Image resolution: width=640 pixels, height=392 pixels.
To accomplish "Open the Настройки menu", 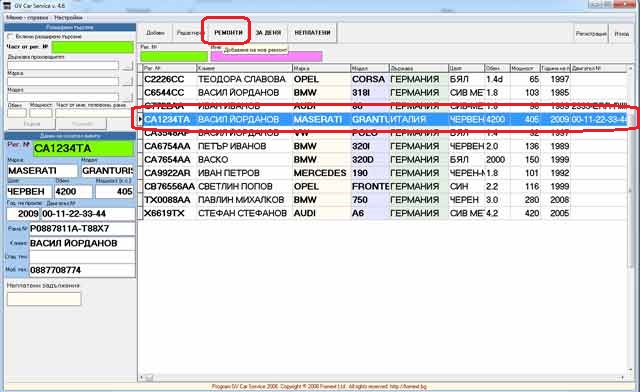I will click(x=68, y=18).
